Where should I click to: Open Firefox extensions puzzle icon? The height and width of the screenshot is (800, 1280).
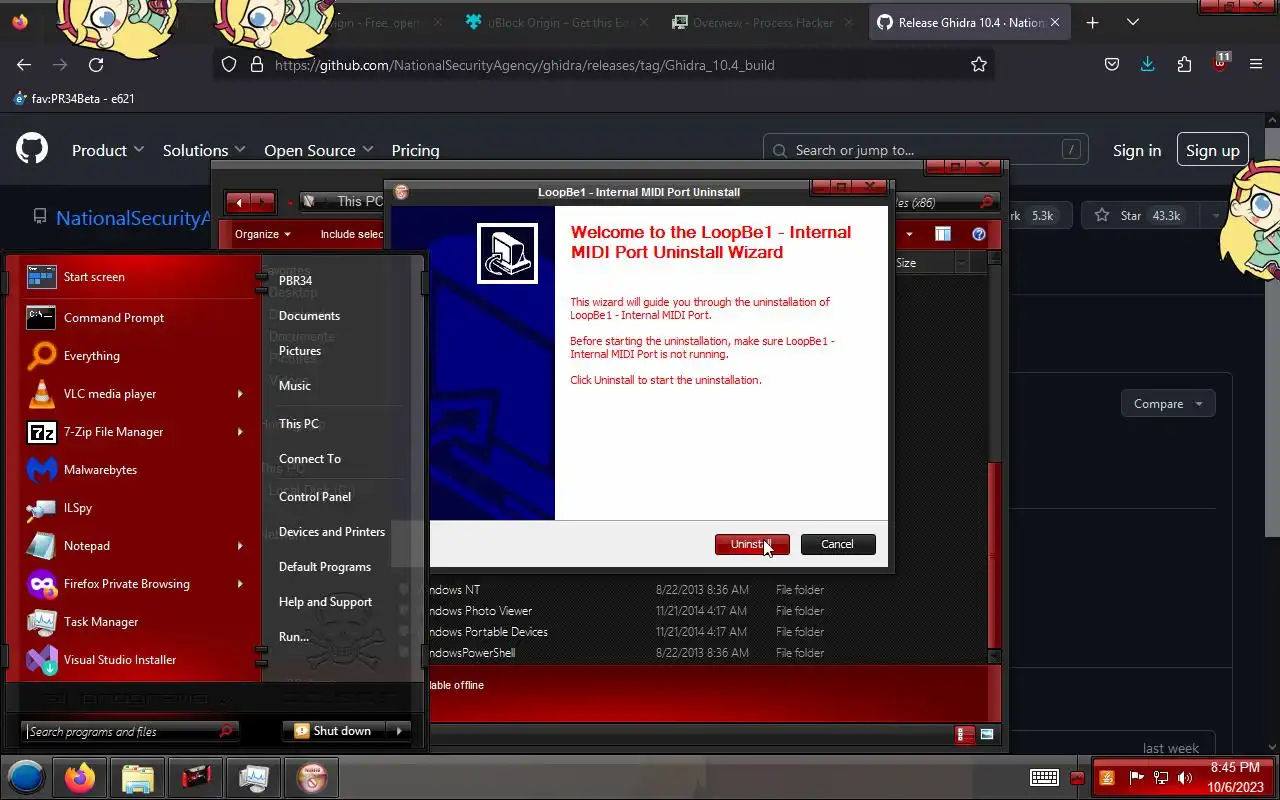[x=1184, y=65]
